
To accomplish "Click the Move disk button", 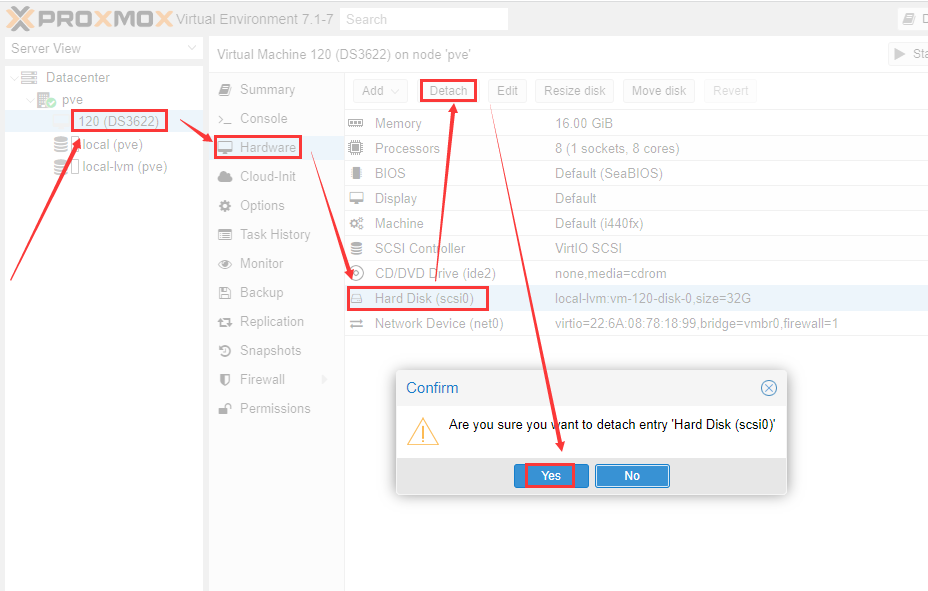I will click(x=659, y=91).
